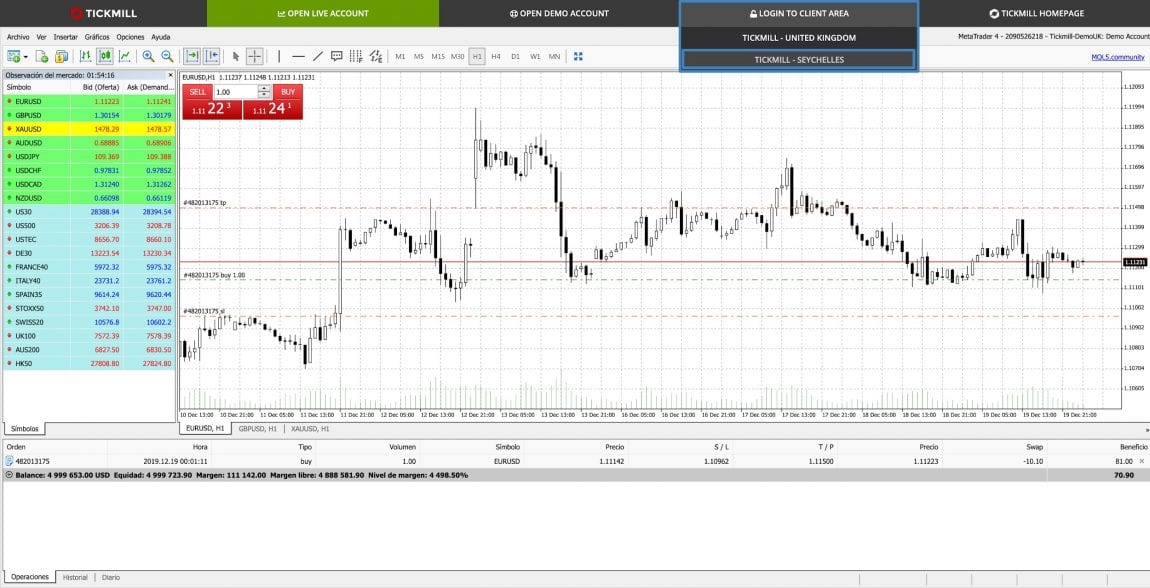Open the Insertar menu
Viewport: 1150px width, 588px height.
coord(65,37)
